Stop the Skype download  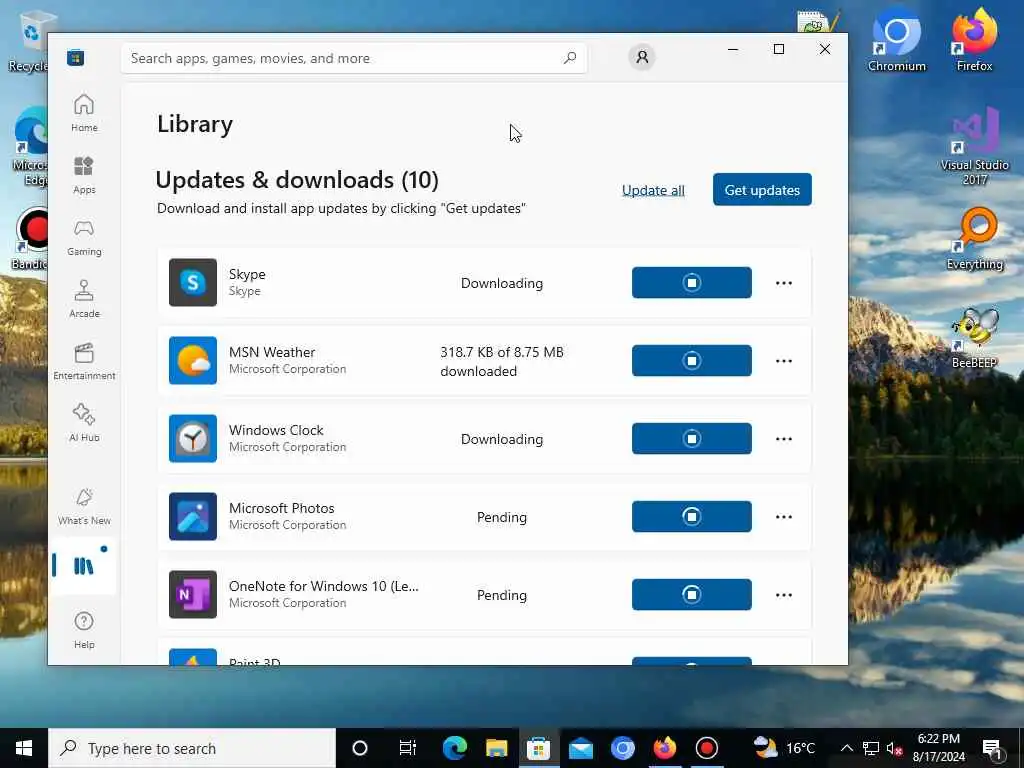692,282
